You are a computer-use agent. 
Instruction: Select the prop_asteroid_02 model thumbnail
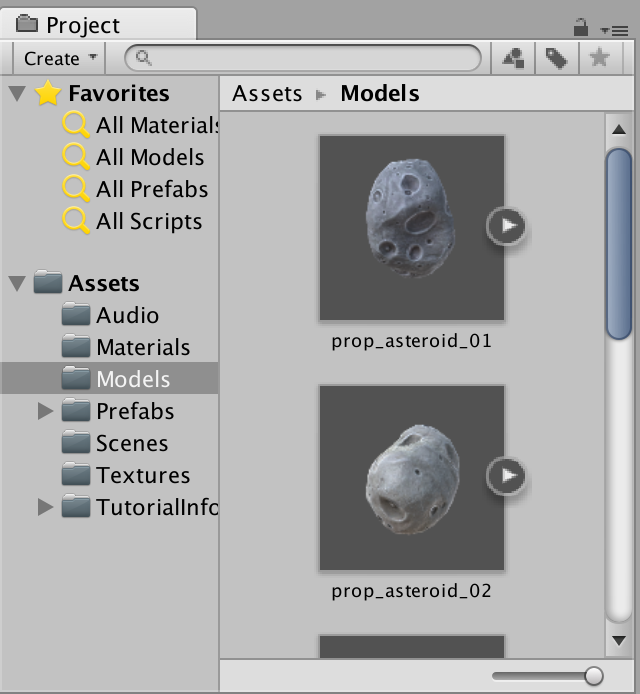point(412,478)
